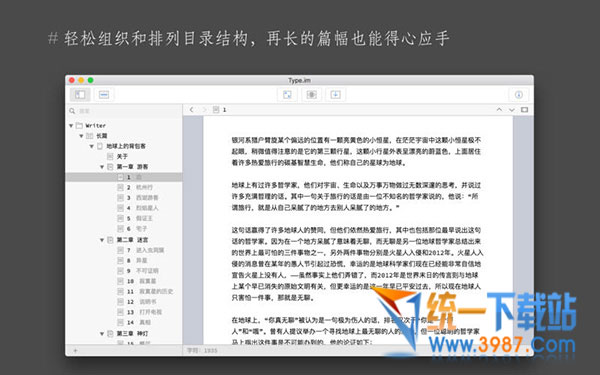Open the info inspector button
Screen dimensions: 600x375
pos(518,95)
